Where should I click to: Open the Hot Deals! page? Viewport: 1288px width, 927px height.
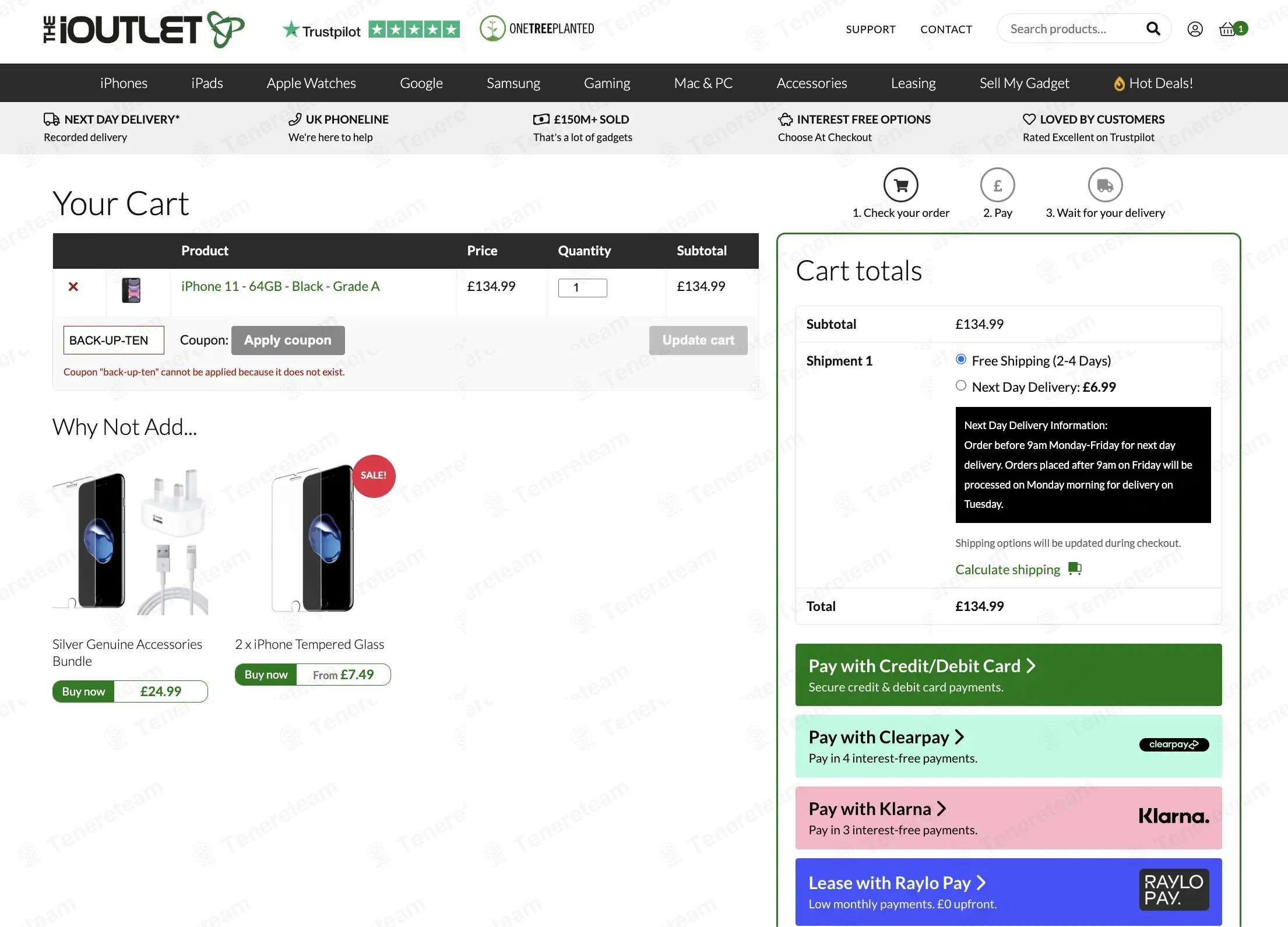(x=1153, y=83)
